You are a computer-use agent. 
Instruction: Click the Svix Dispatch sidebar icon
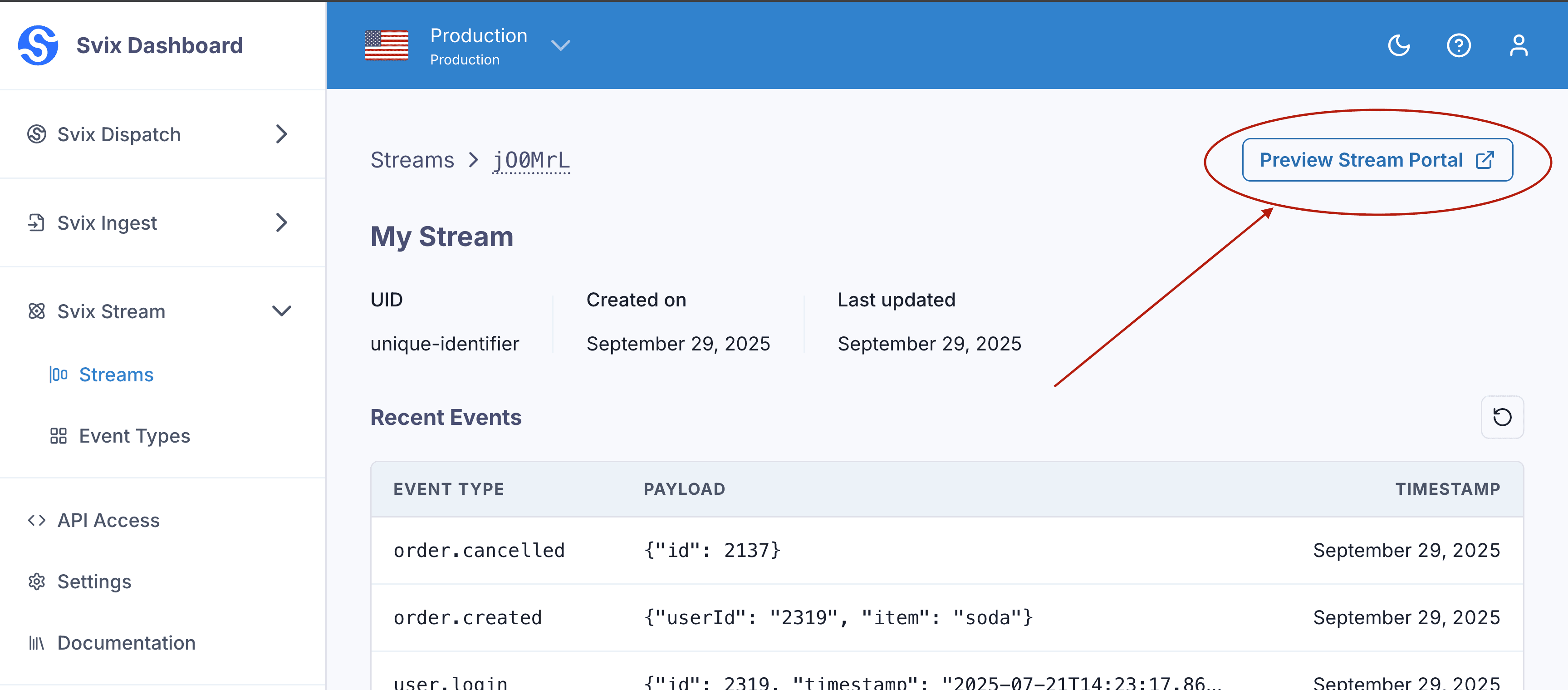(36, 134)
